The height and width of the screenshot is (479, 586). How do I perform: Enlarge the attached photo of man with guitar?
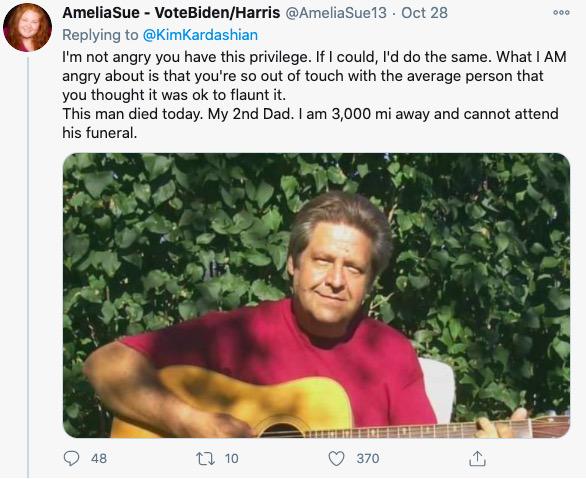[x=316, y=295]
